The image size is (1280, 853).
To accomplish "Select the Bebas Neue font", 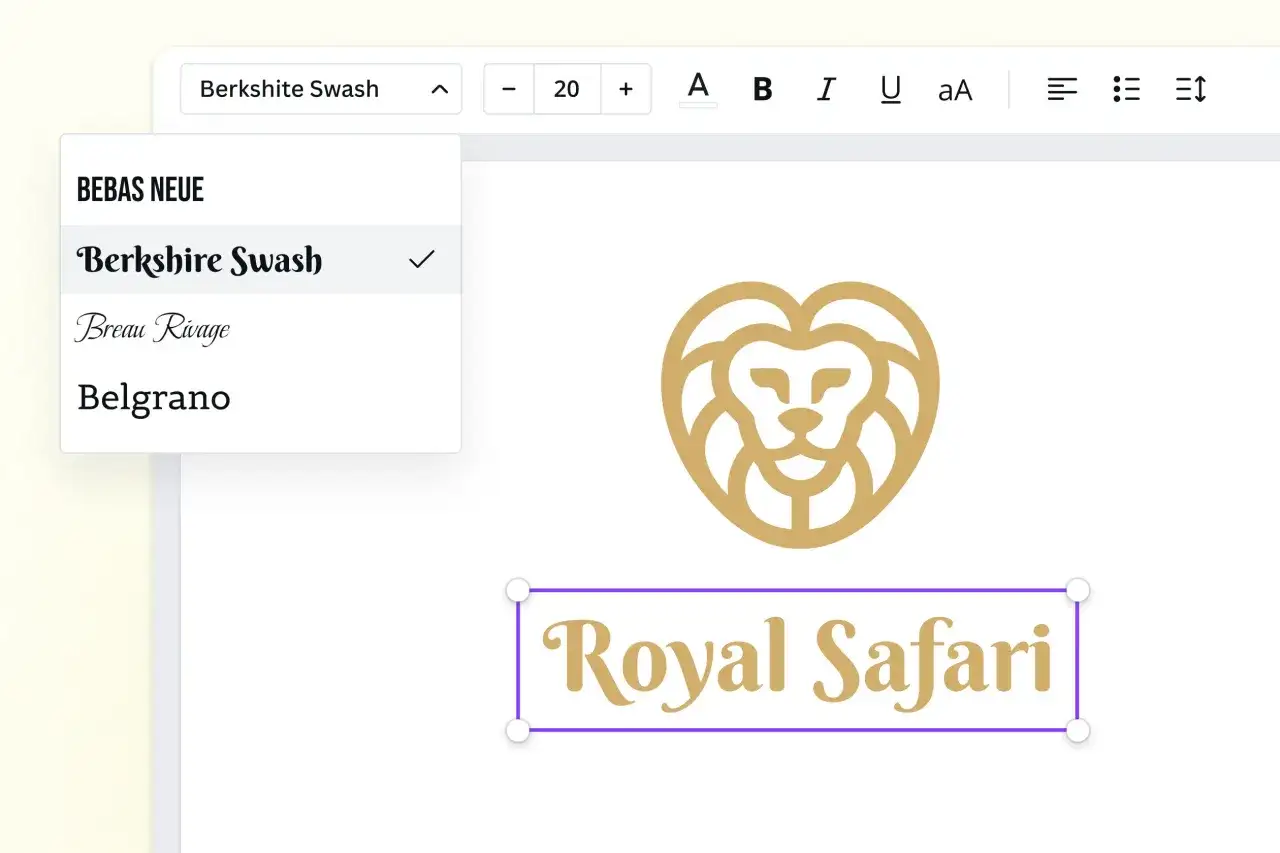I will click(x=140, y=188).
